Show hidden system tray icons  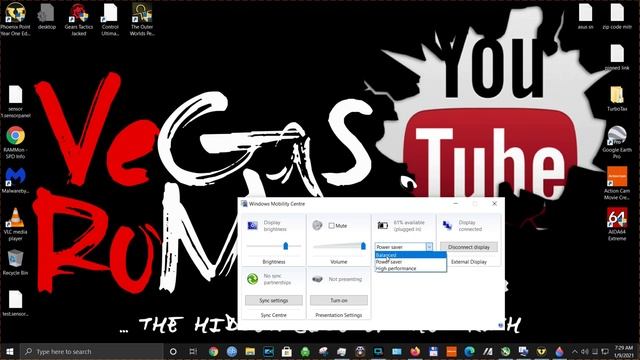point(575,351)
